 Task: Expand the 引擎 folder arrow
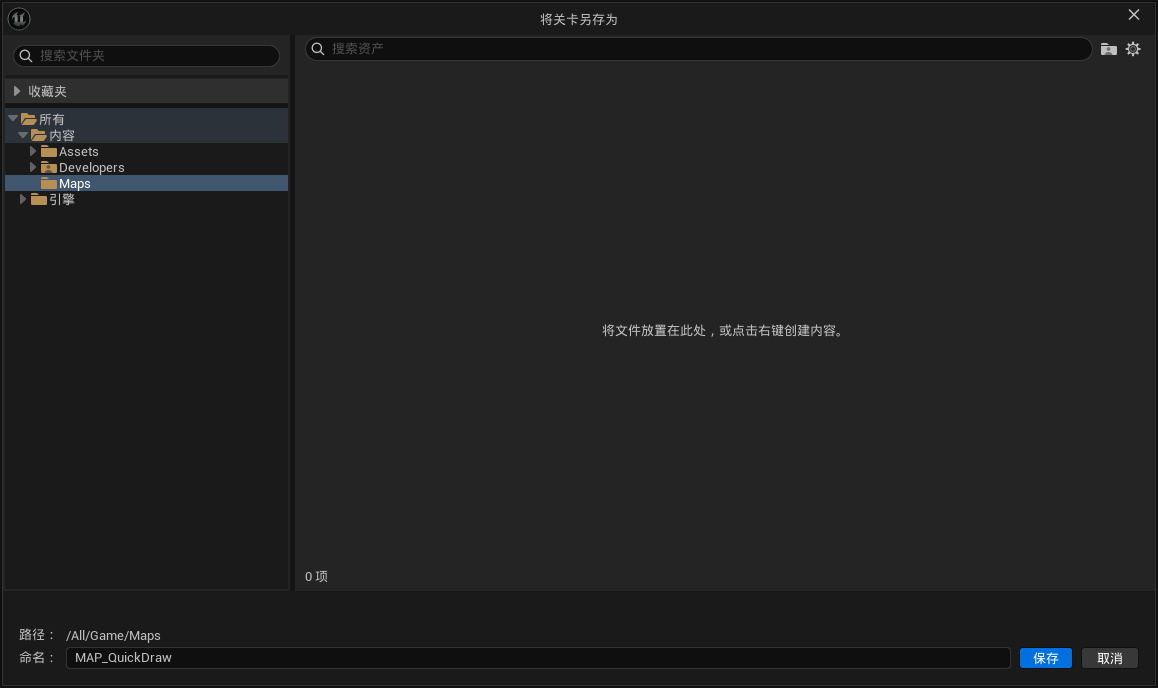pyautogui.click(x=23, y=199)
